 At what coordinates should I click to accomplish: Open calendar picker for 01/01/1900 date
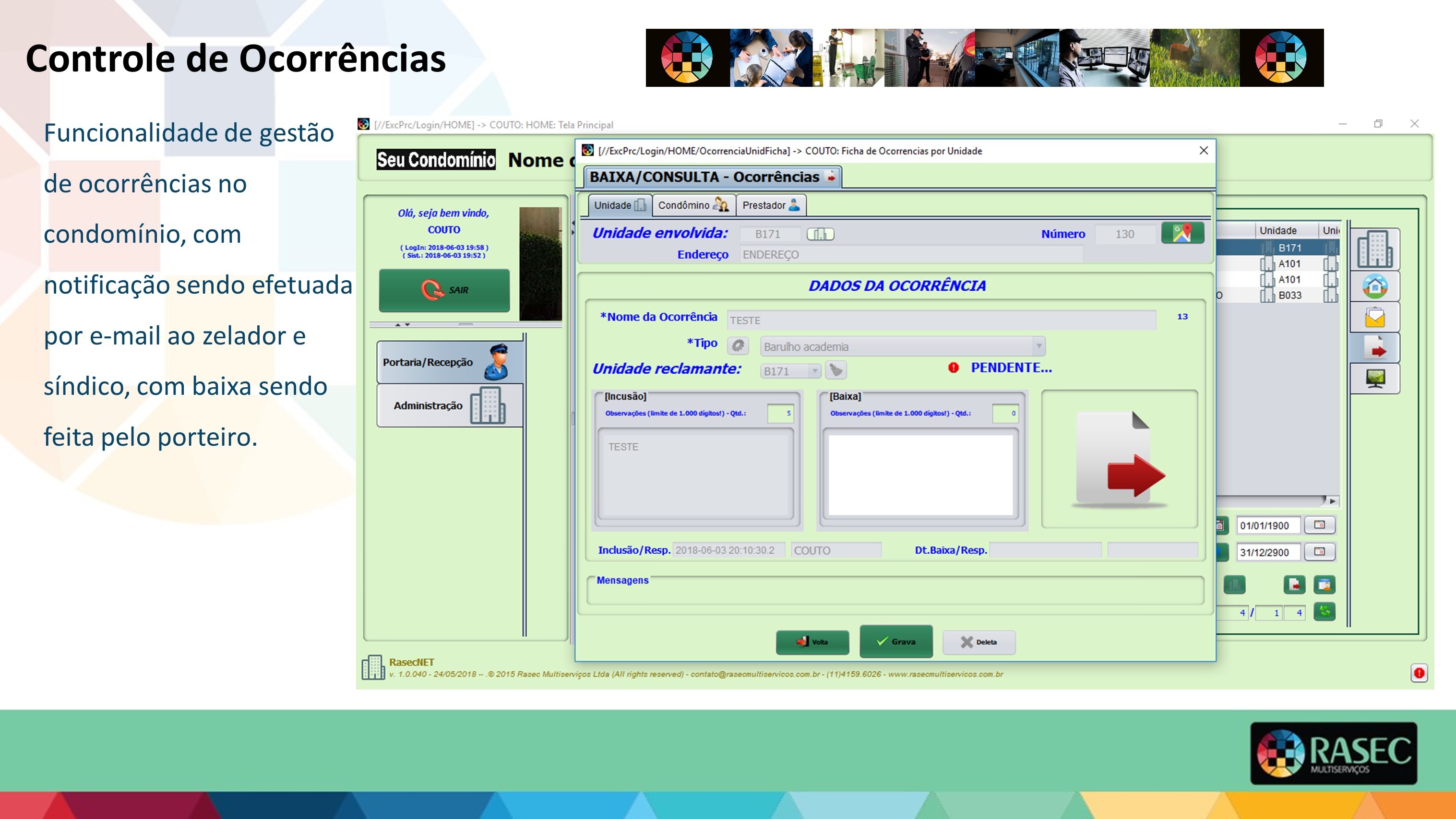[x=1319, y=525]
